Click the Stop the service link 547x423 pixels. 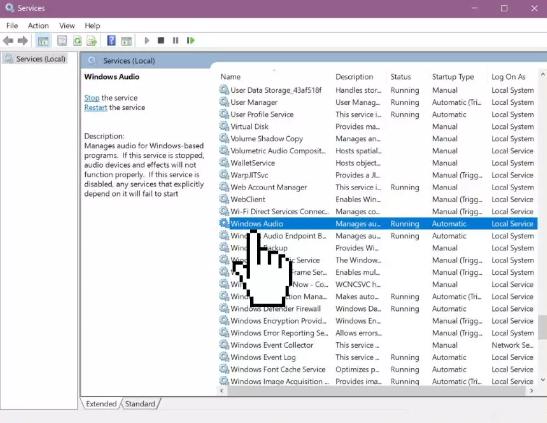pyautogui.click(x=92, y=98)
